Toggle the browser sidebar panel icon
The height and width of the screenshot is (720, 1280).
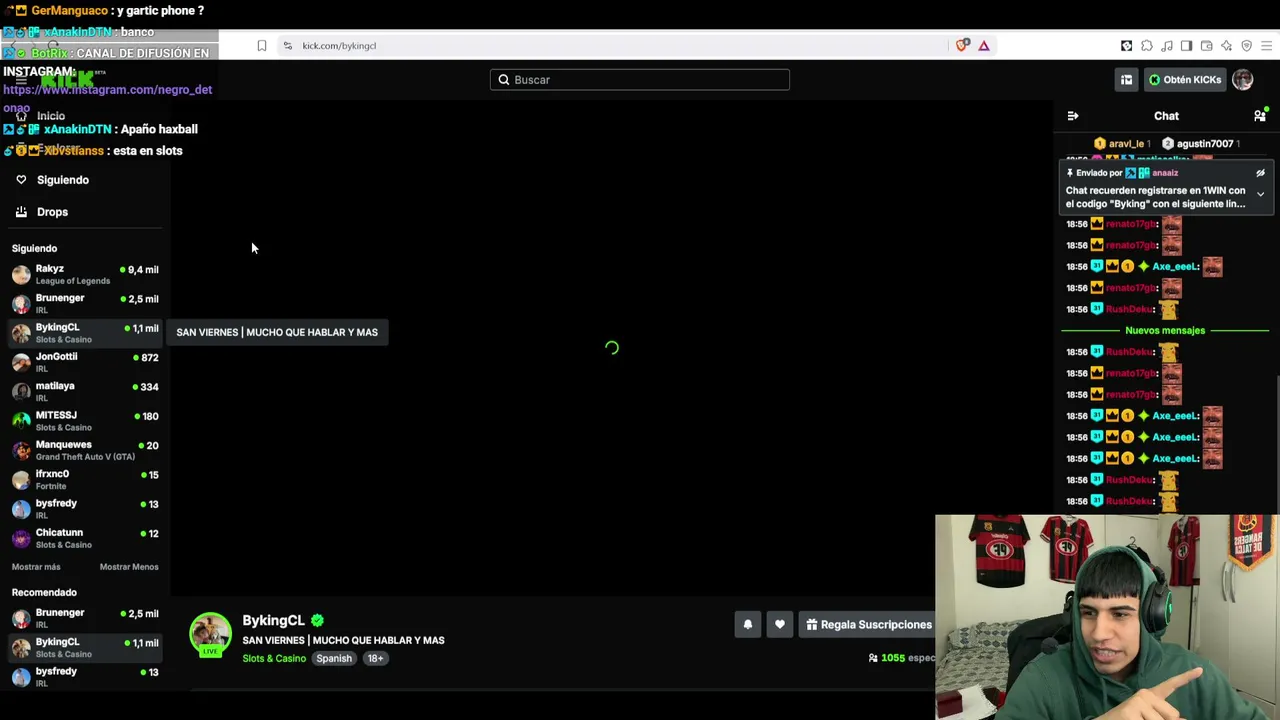[x=1186, y=45]
